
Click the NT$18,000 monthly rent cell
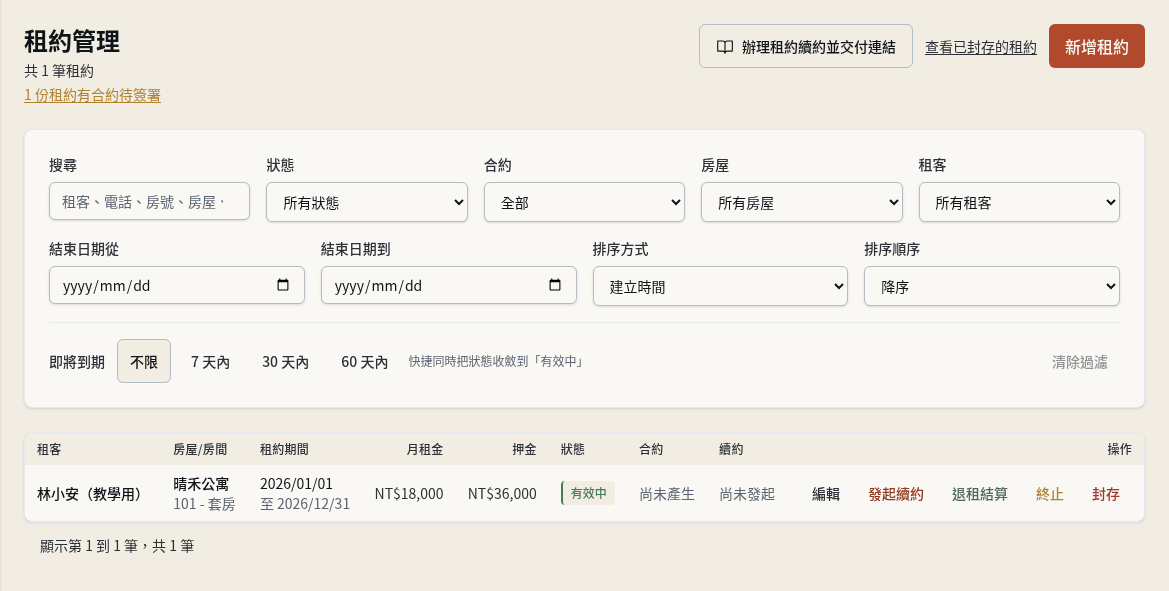[409, 493]
